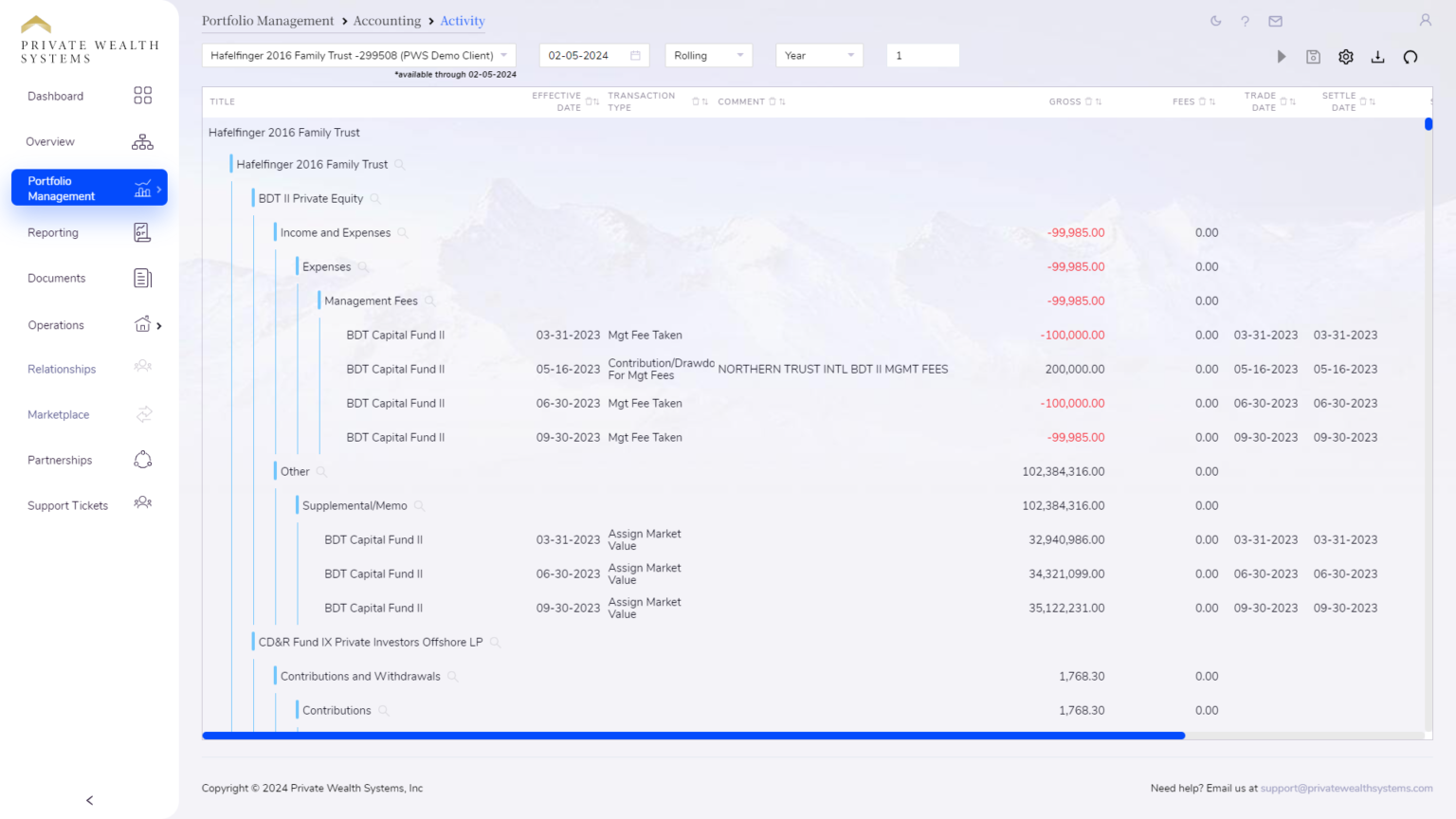Screen dimensions: 1456x819
Task: Click the period count input field
Action: coord(921,56)
